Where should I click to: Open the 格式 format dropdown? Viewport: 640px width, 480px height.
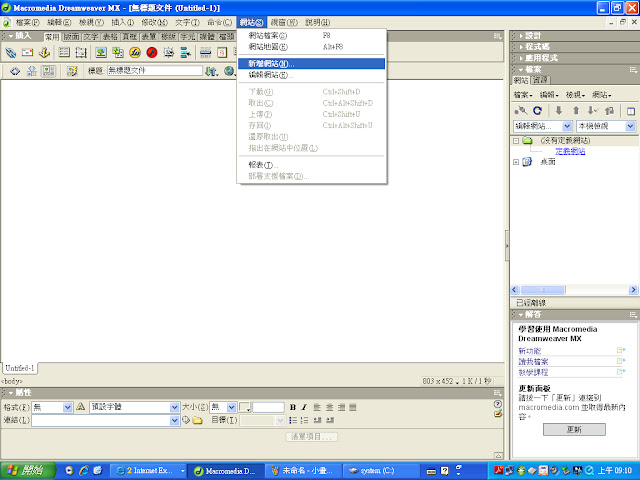(68, 407)
